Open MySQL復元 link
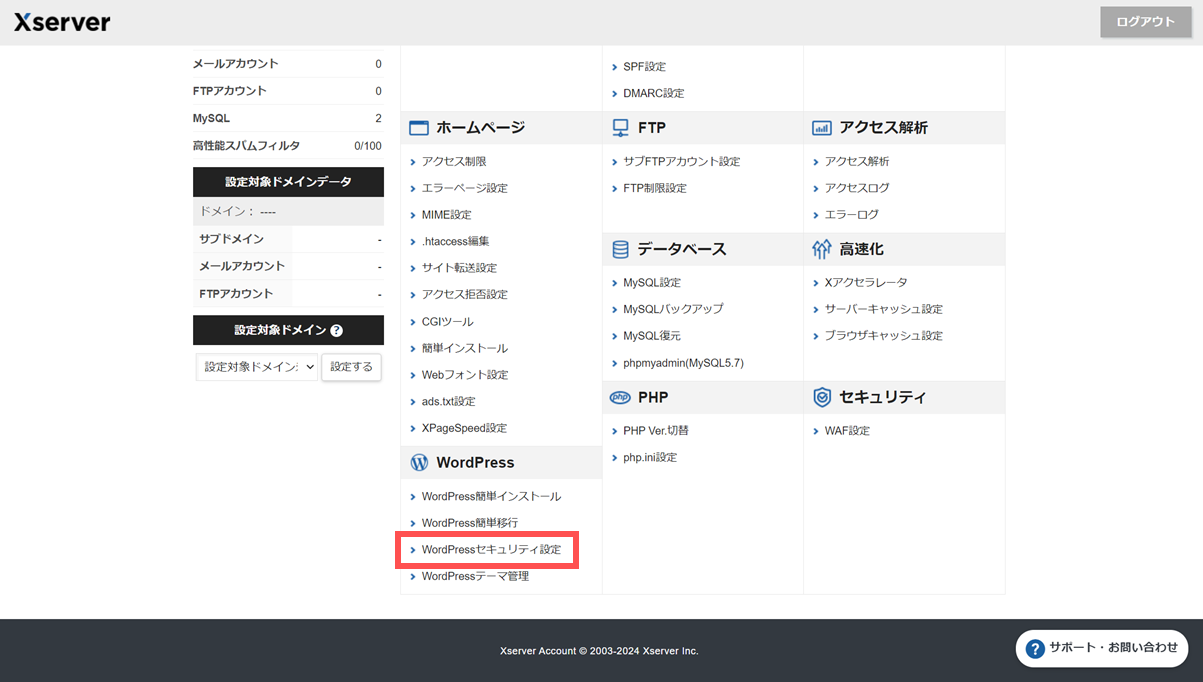This screenshot has height=682, width=1203. coord(652,336)
